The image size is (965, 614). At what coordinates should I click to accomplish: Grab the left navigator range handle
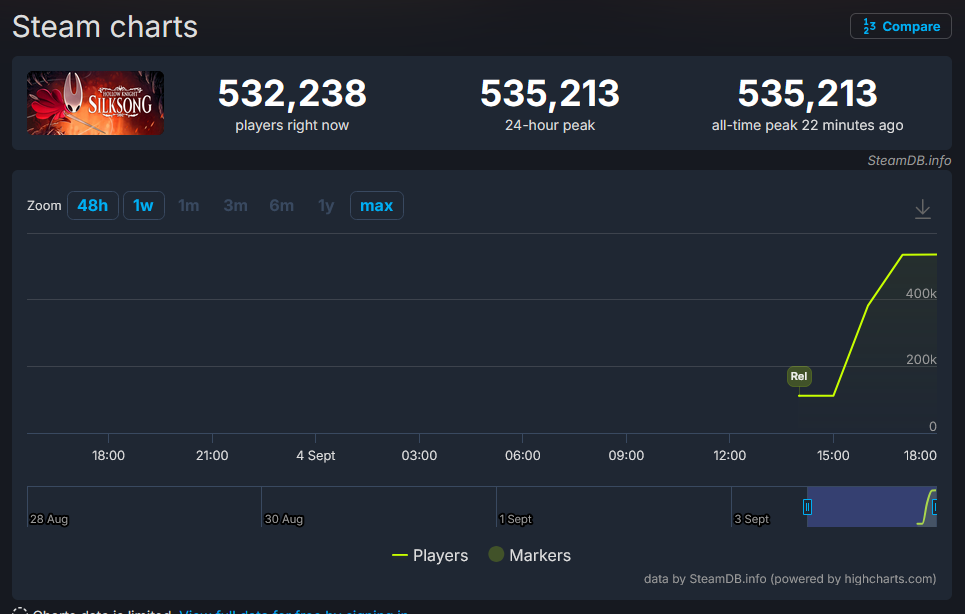click(807, 507)
